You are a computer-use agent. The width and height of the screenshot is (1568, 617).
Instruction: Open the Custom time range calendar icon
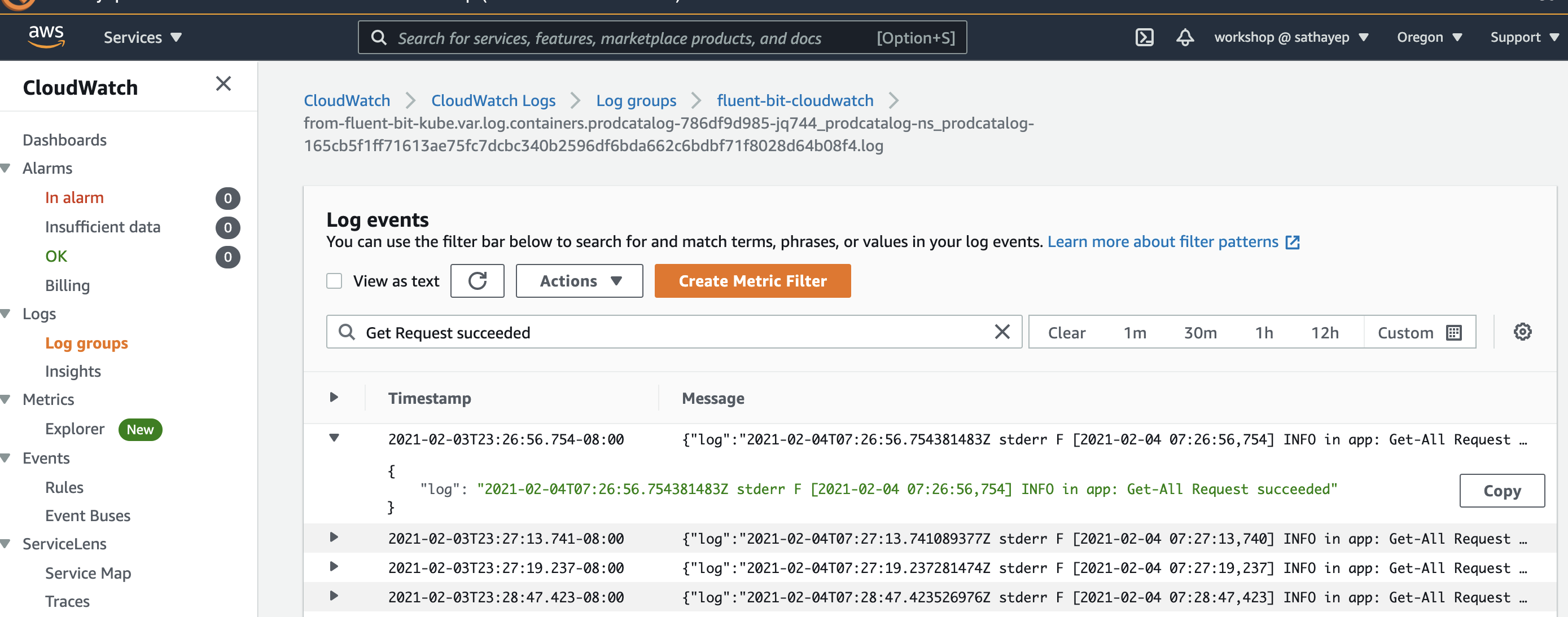tap(1453, 333)
